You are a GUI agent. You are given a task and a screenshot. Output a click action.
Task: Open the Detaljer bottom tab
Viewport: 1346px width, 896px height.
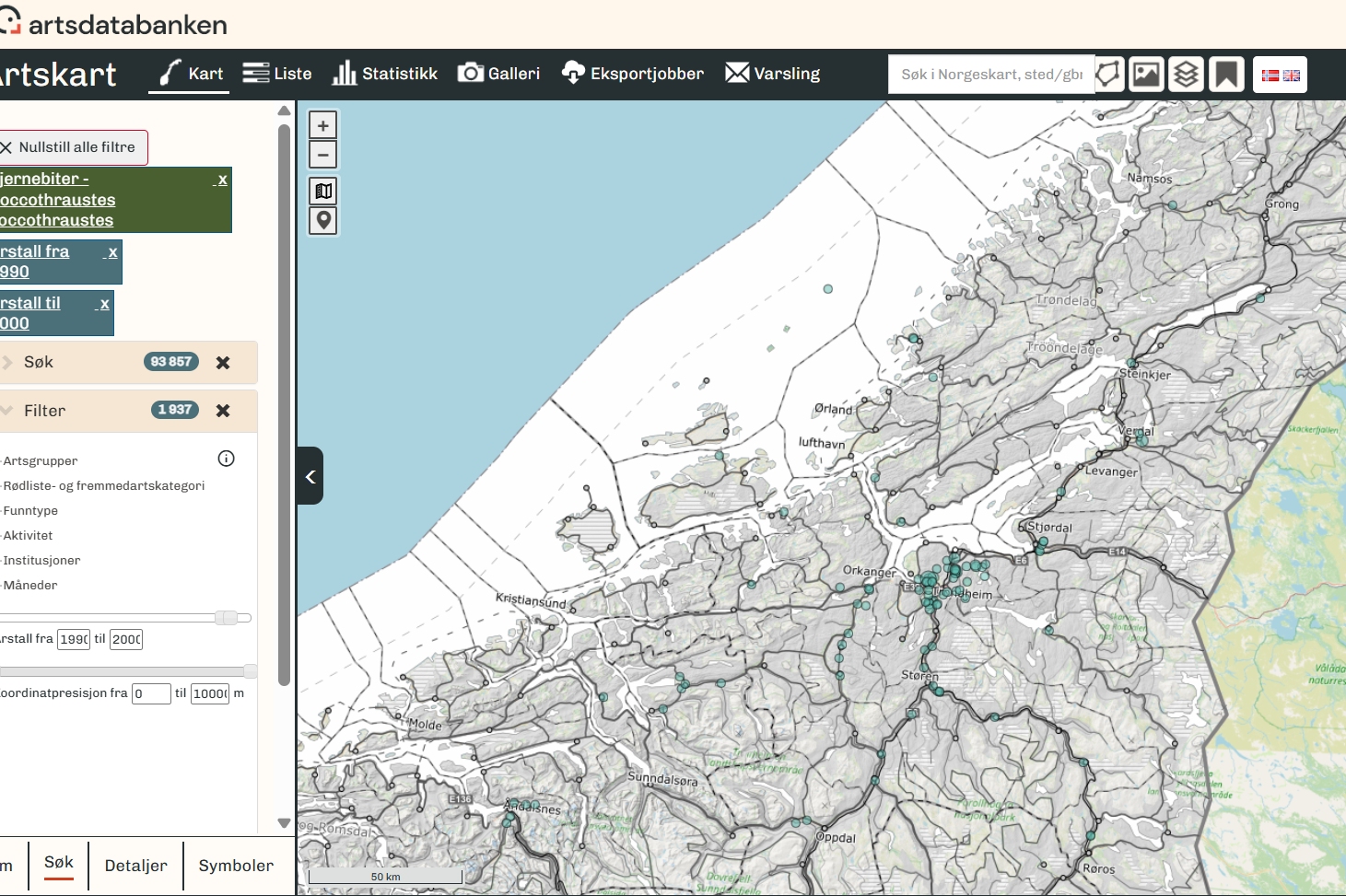[136, 866]
